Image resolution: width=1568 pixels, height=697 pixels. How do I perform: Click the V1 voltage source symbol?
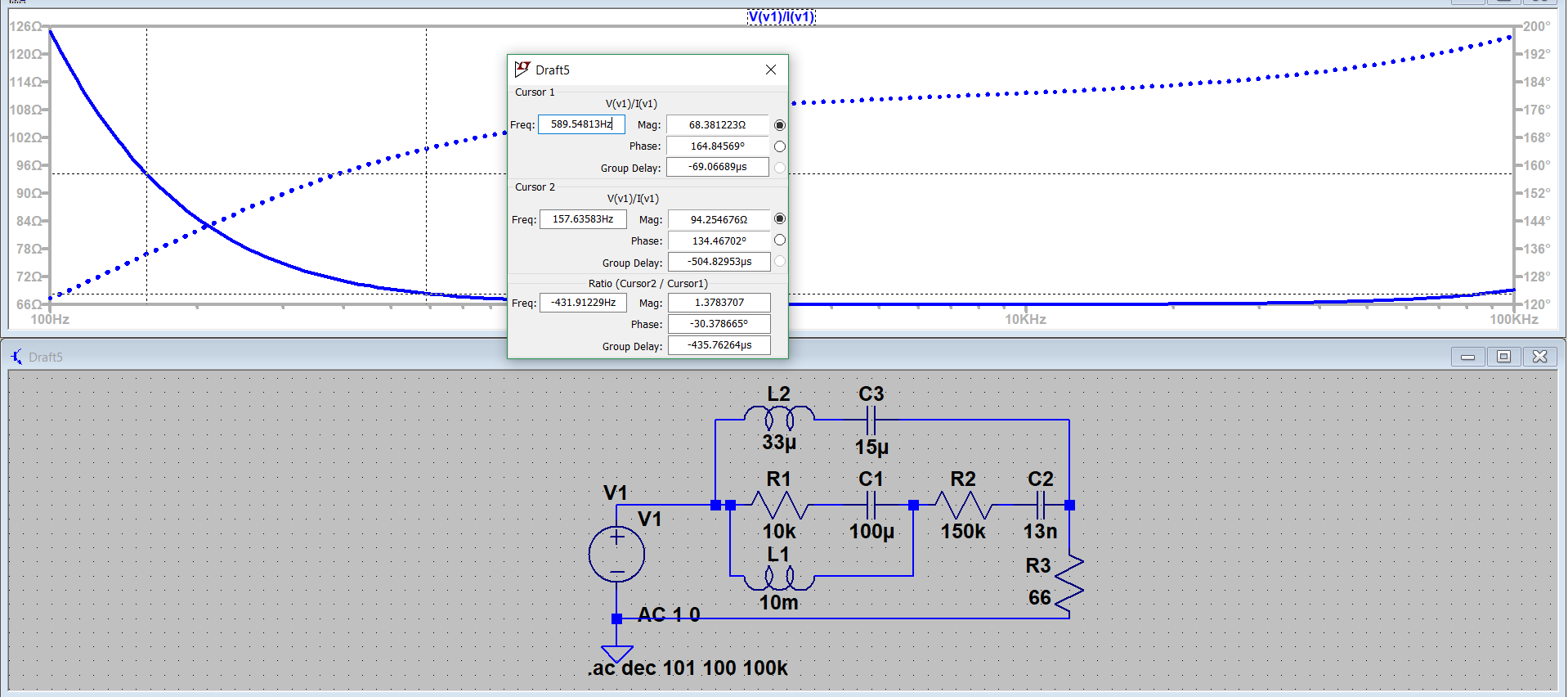pos(616,555)
